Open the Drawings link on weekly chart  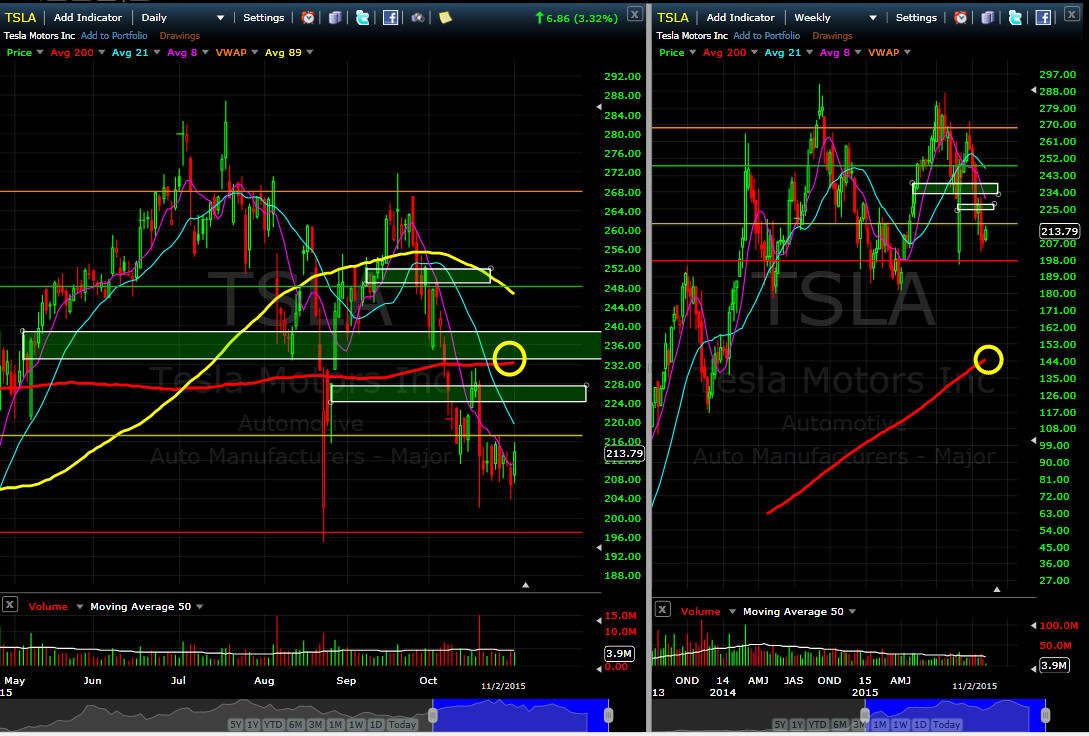pos(832,35)
